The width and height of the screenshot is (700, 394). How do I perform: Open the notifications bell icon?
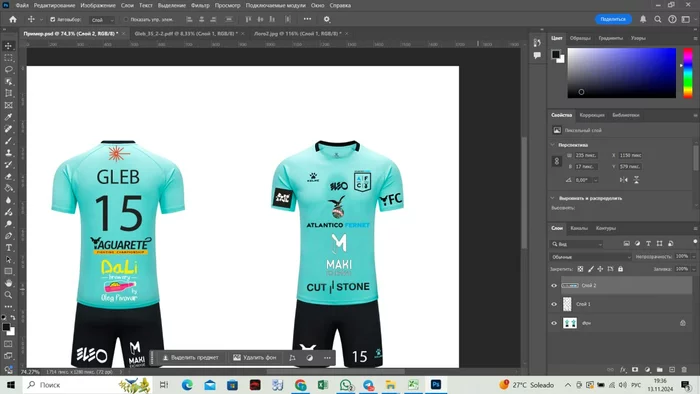click(643, 19)
